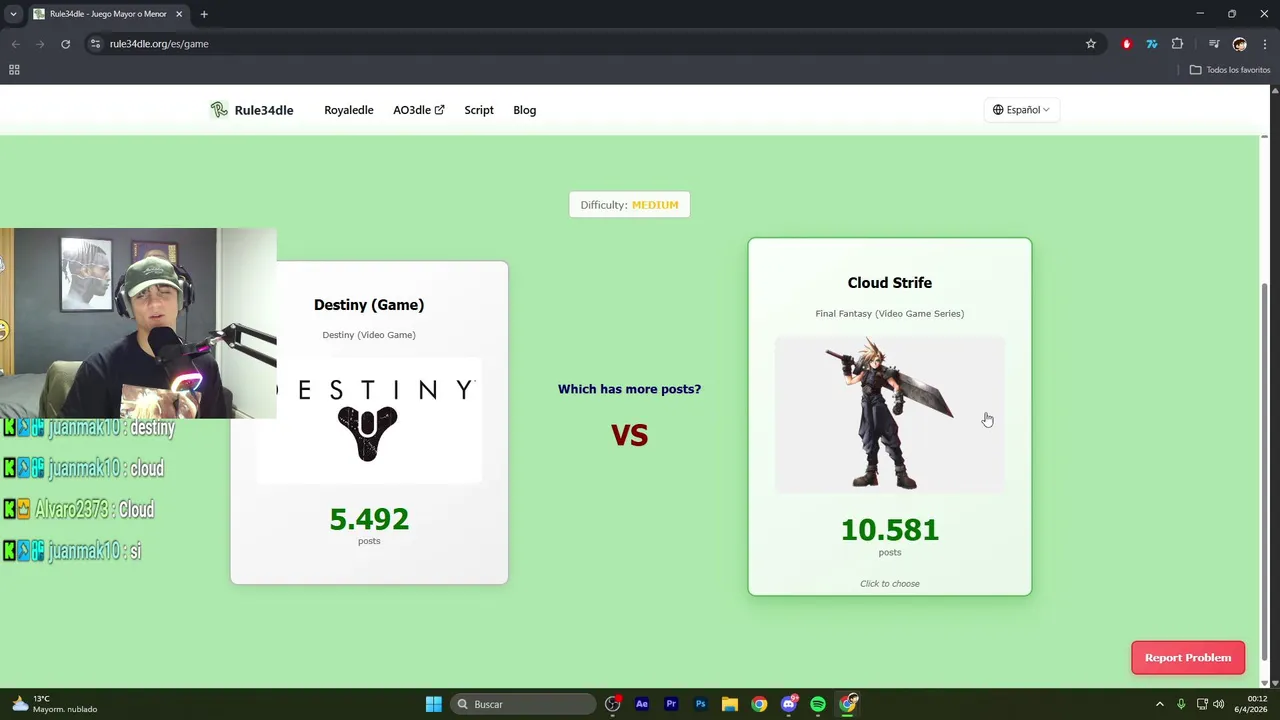The image size is (1280, 720).
Task: Open File Explorer from the taskbar
Action: pos(730,704)
